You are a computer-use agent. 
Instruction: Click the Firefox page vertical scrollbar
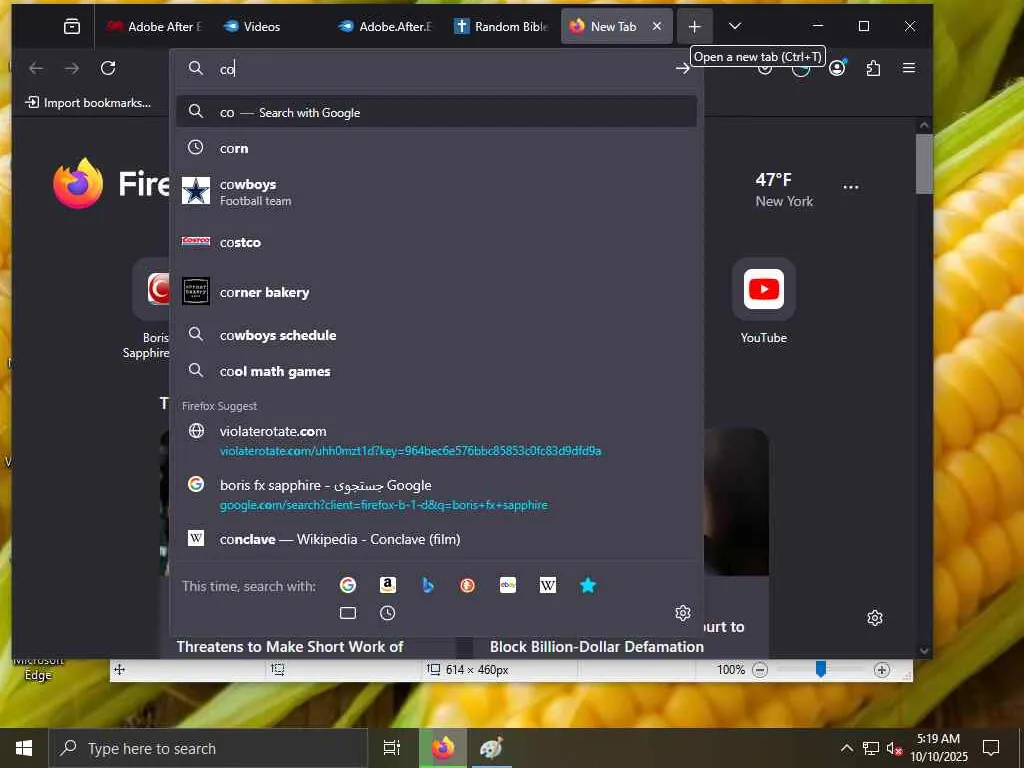point(923,163)
